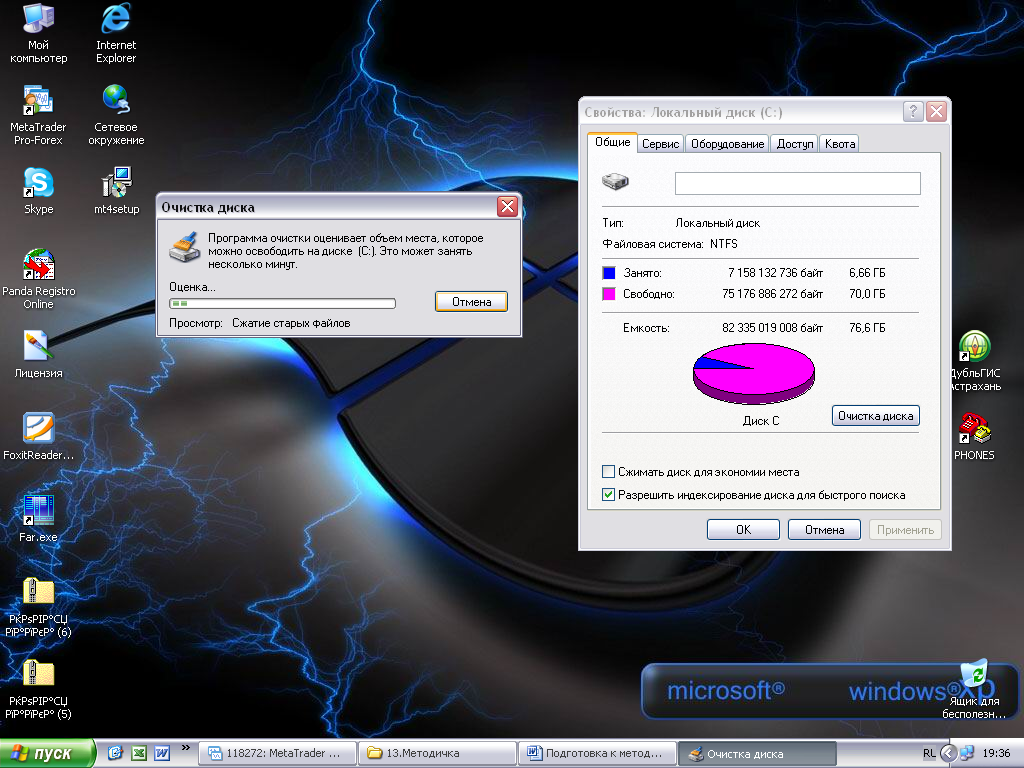
Task: Click the Очистка диска button in Properties
Action: [x=875, y=416]
